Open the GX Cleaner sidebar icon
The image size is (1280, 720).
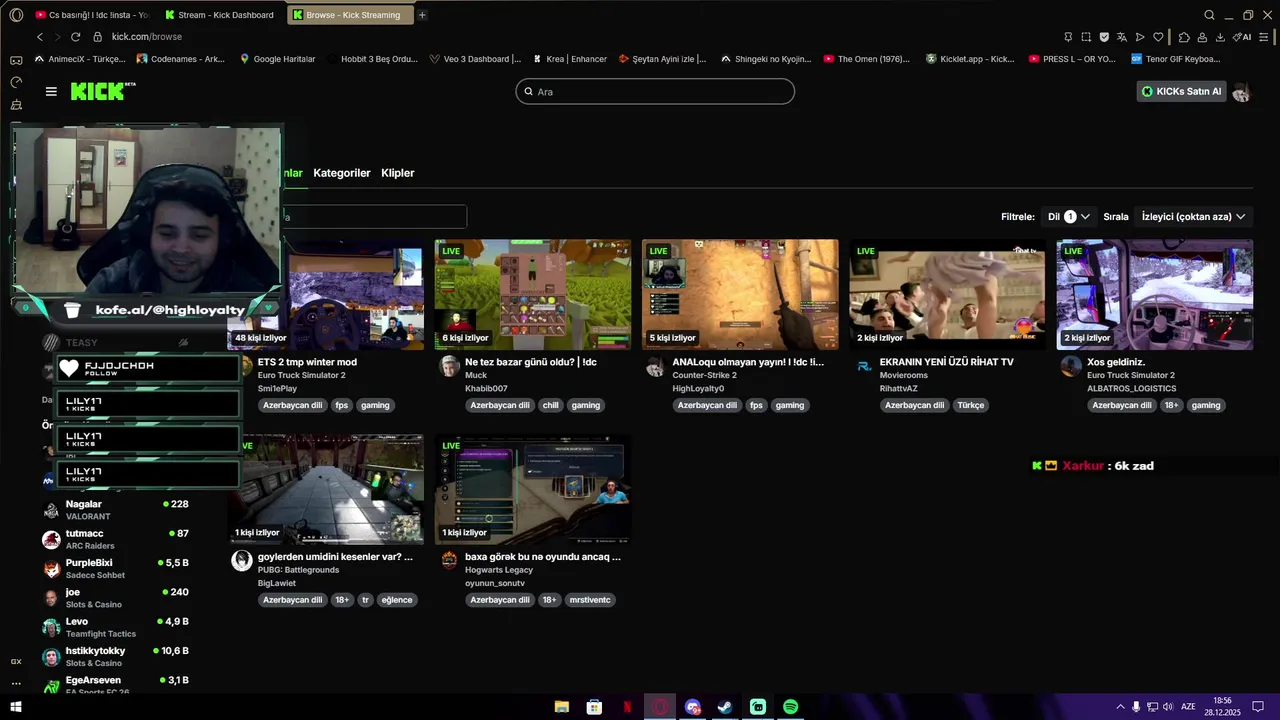(x=16, y=104)
